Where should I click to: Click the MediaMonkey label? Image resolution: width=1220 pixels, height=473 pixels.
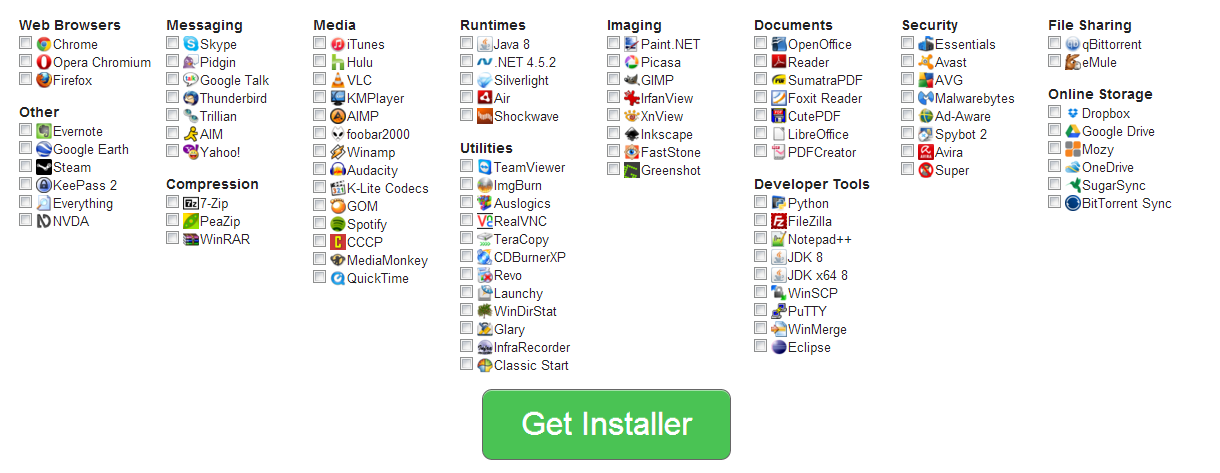point(387,260)
